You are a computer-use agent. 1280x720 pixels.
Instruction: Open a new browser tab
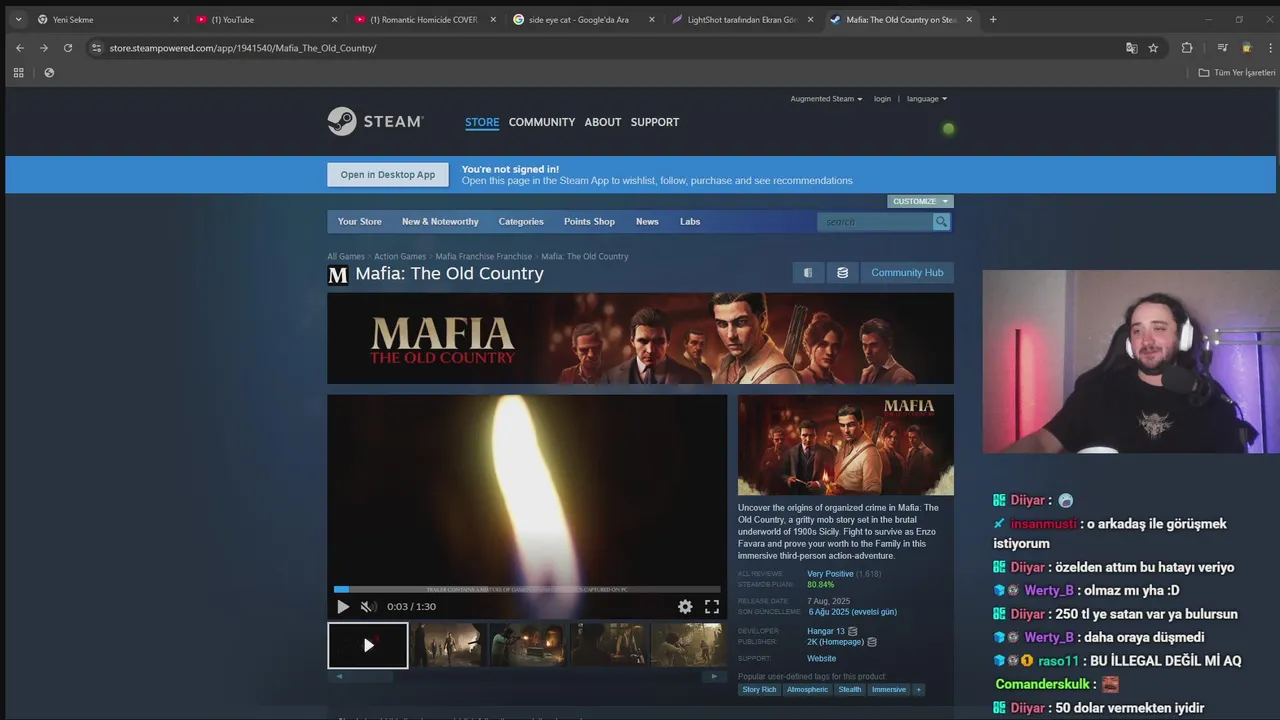[x=993, y=19]
